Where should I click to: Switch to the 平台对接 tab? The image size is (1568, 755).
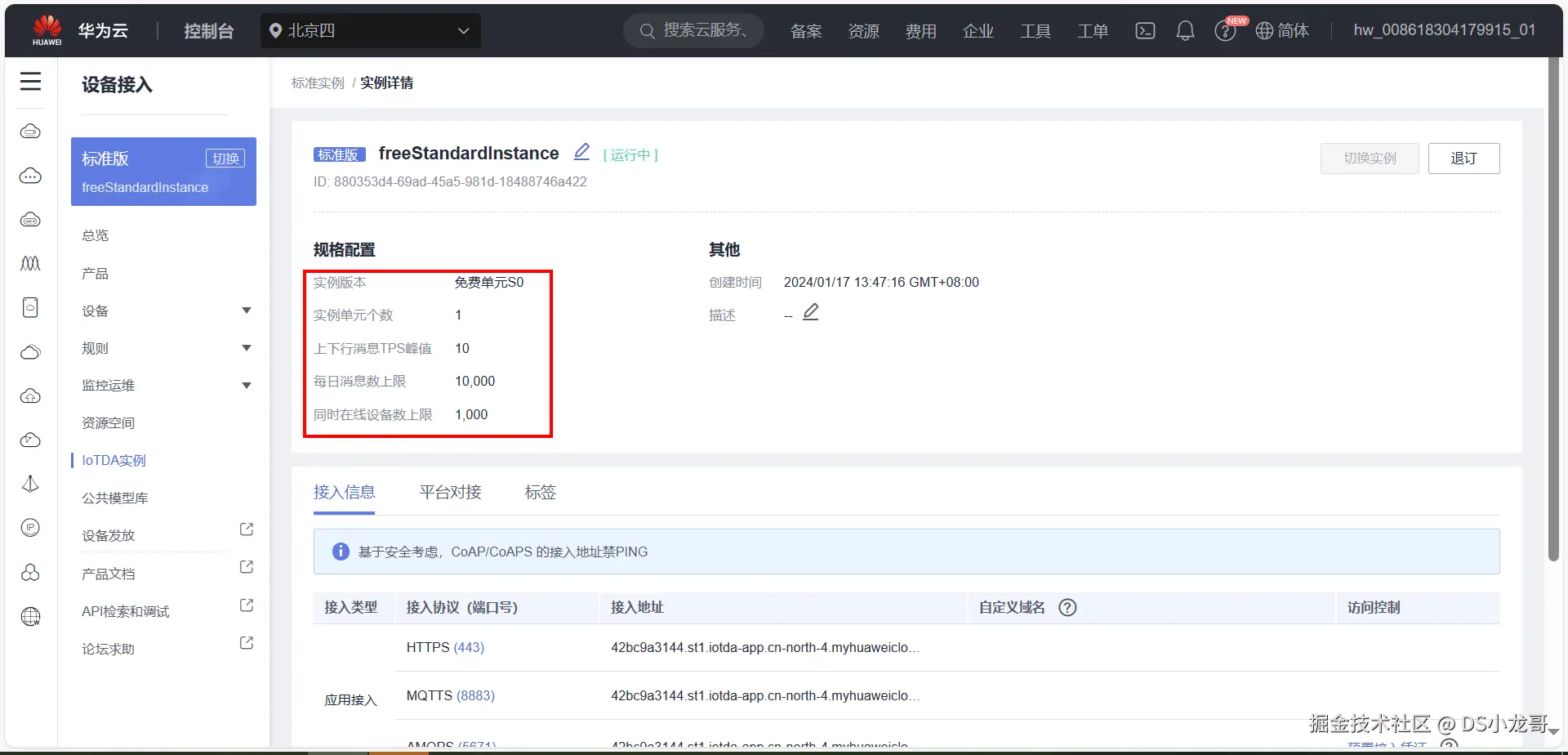(x=450, y=493)
